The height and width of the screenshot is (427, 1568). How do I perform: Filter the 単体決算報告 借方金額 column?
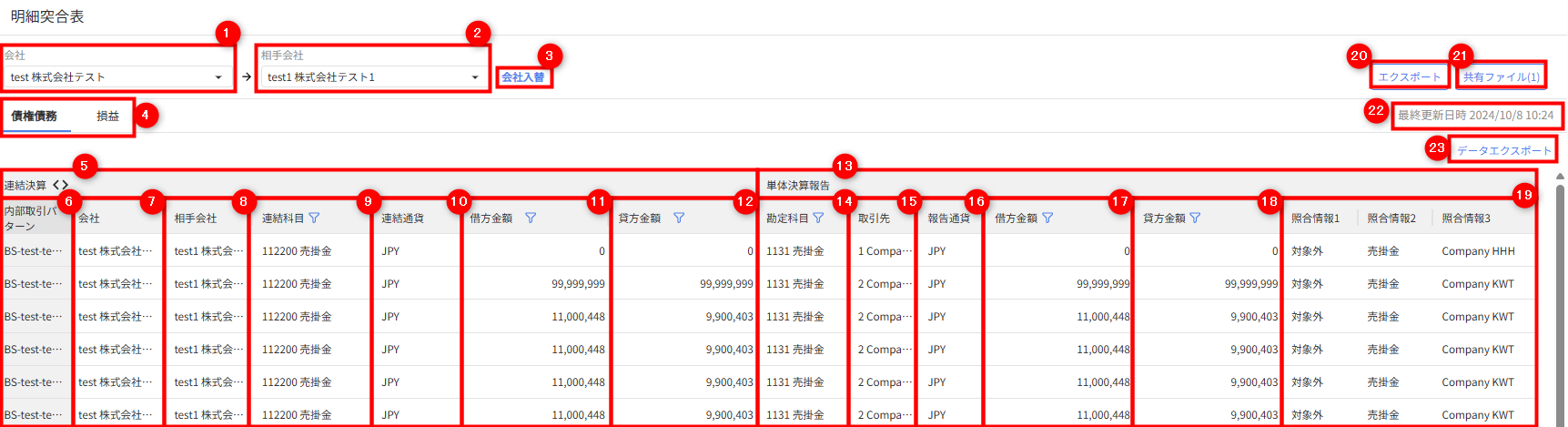1047,219
